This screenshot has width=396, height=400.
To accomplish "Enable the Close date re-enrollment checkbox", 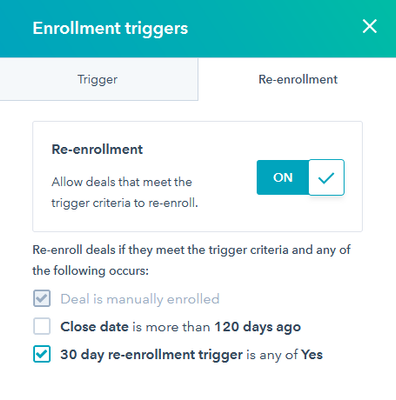I will coord(42,326).
